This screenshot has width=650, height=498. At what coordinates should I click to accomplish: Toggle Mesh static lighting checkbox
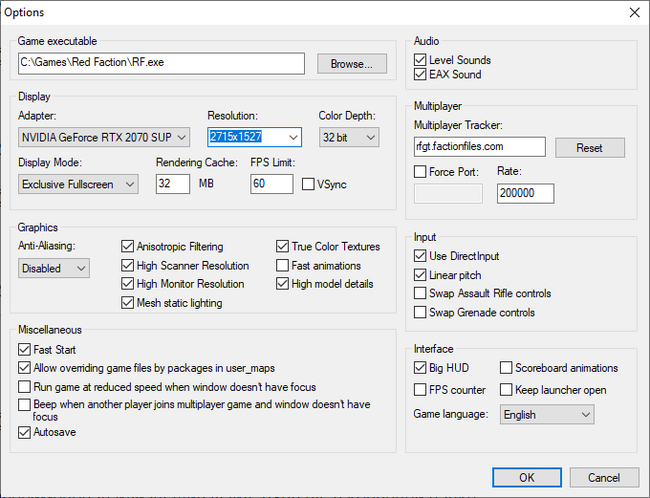click(128, 303)
